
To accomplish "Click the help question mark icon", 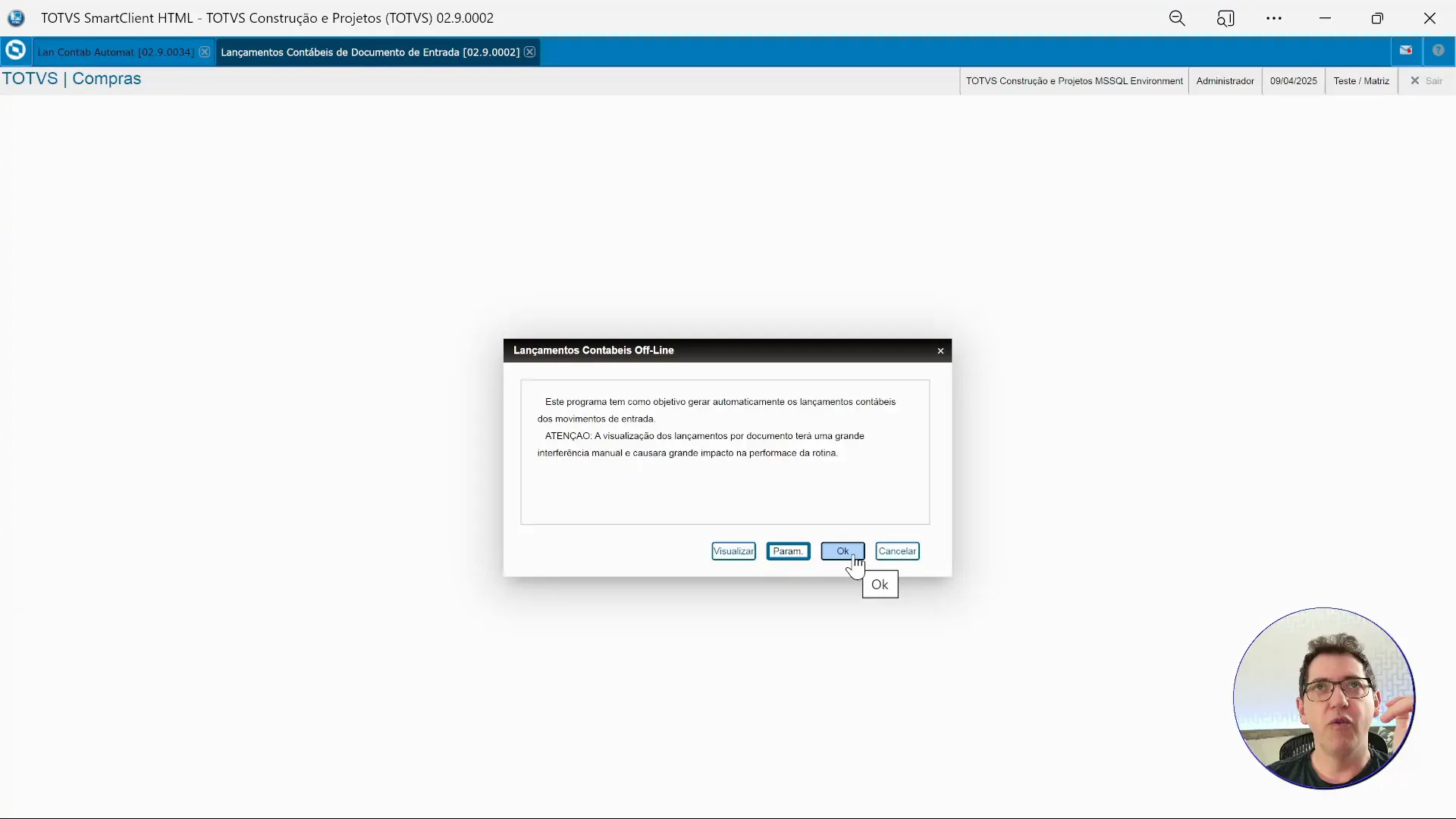I will point(1439,51).
